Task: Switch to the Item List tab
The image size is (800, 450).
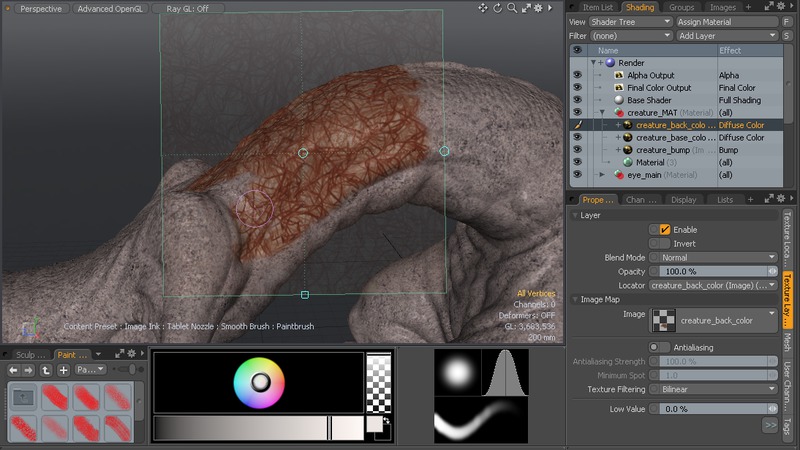Action: pyautogui.click(x=596, y=7)
